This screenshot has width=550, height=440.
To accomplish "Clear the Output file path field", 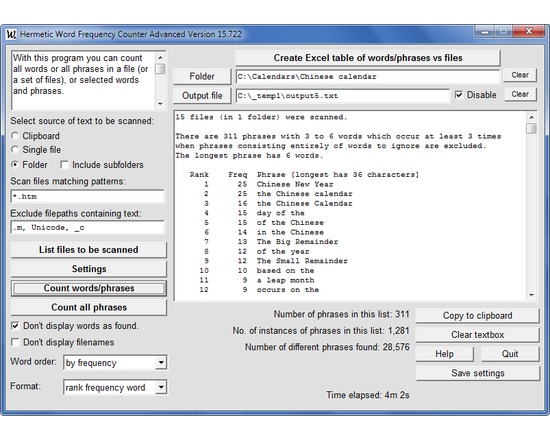I will coord(520,94).
